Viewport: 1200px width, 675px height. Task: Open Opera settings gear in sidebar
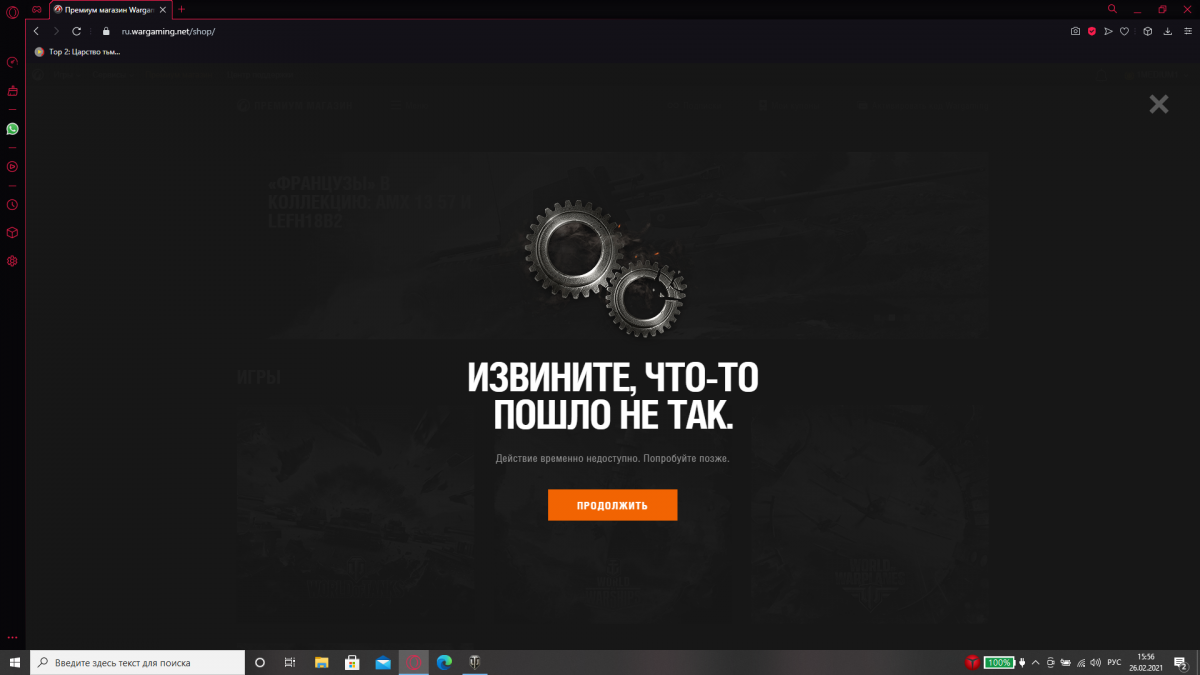[12, 261]
